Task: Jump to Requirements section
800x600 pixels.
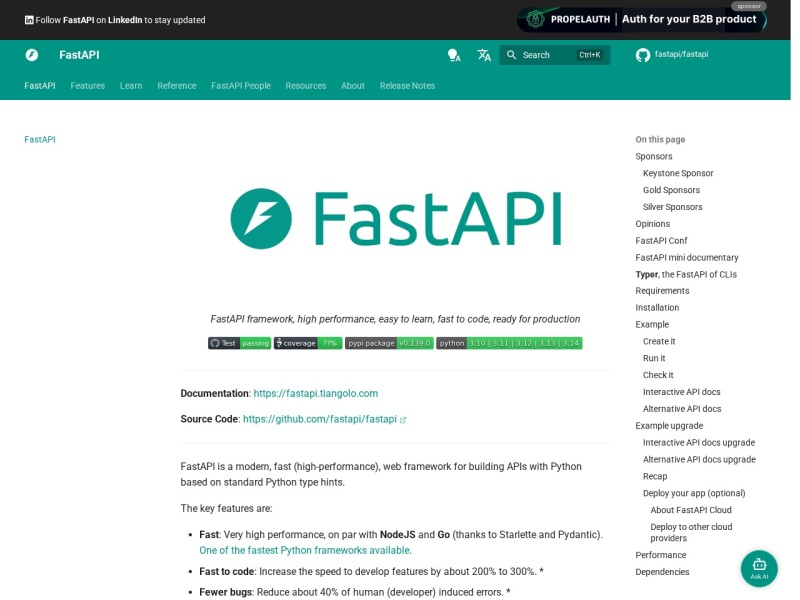Action: [662, 291]
